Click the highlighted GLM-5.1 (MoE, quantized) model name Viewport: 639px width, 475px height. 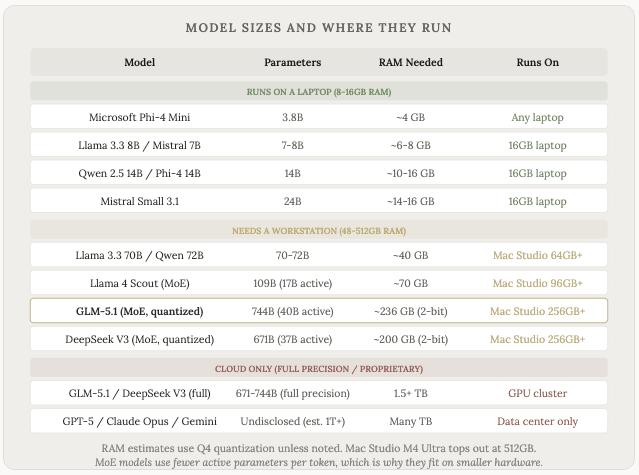(139, 311)
